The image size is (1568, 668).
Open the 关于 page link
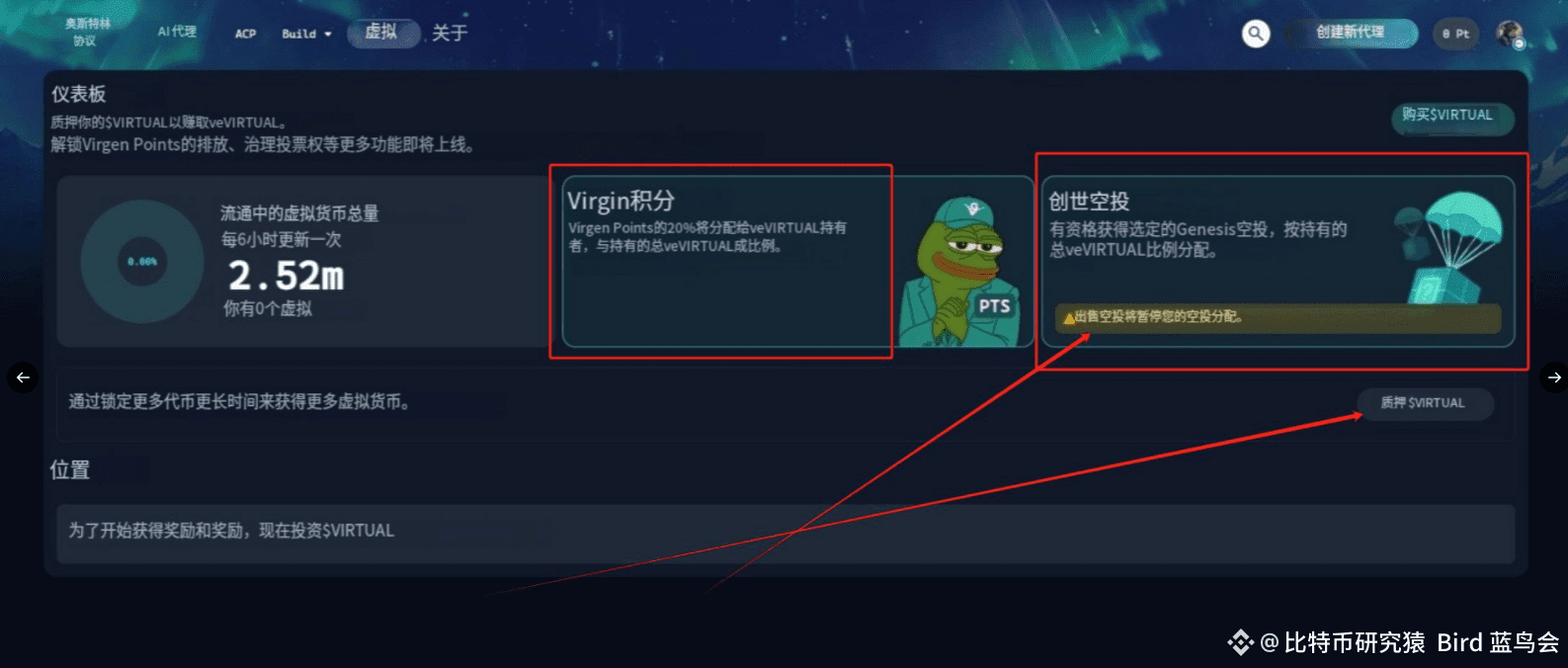[x=450, y=33]
